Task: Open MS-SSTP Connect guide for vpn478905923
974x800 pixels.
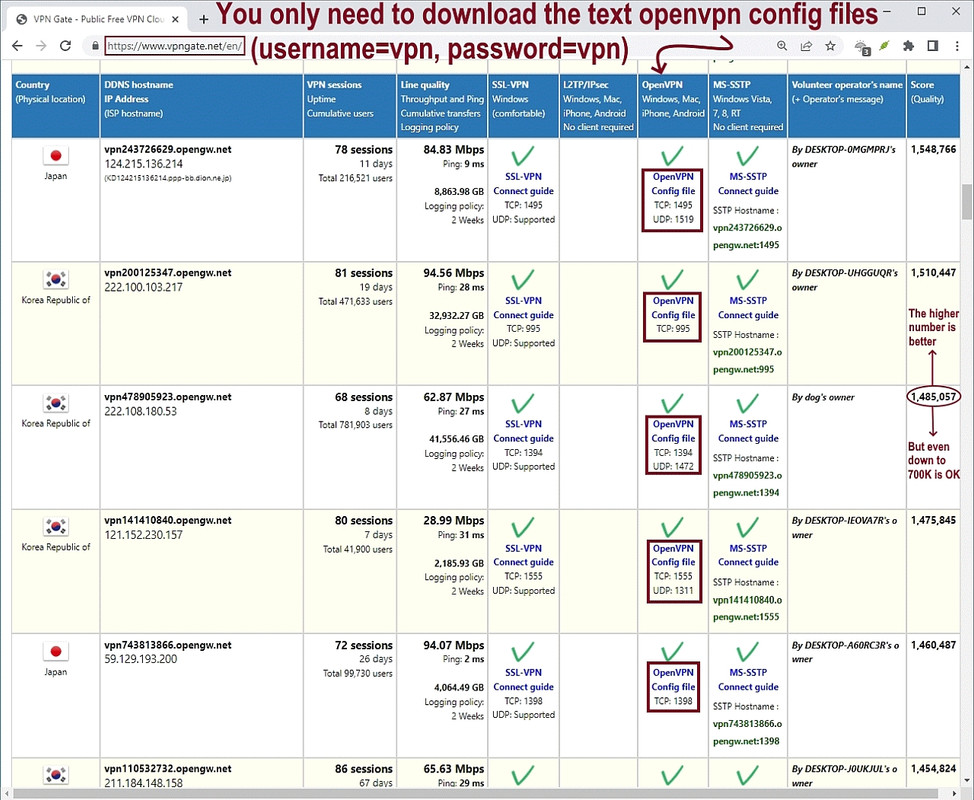Action: 748,431
